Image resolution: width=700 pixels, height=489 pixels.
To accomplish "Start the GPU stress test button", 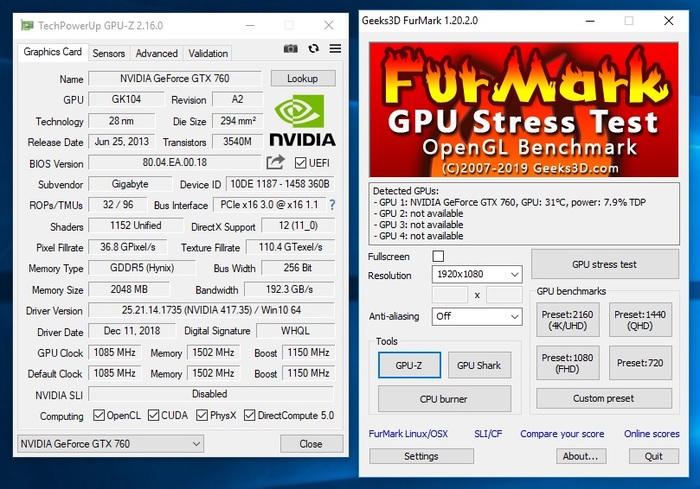I will click(x=603, y=265).
